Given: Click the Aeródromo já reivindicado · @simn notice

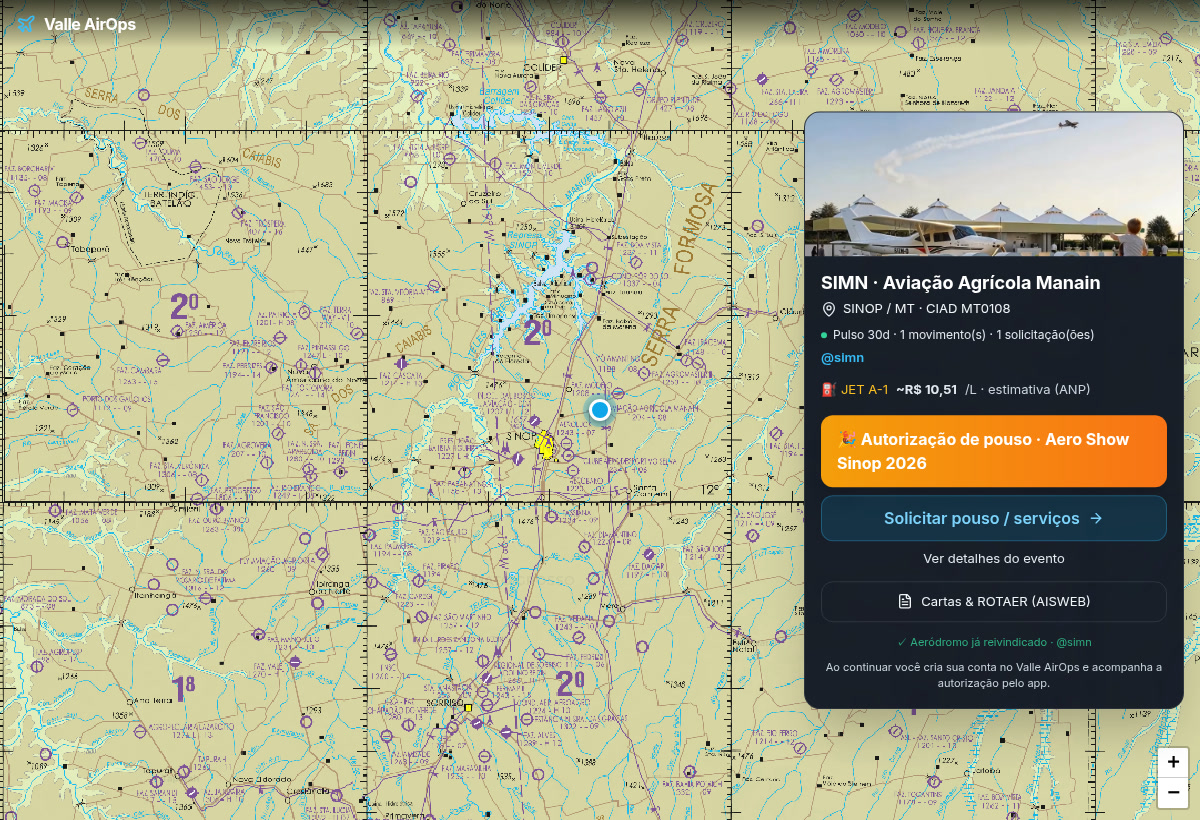Looking at the screenshot, I should point(994,642).
